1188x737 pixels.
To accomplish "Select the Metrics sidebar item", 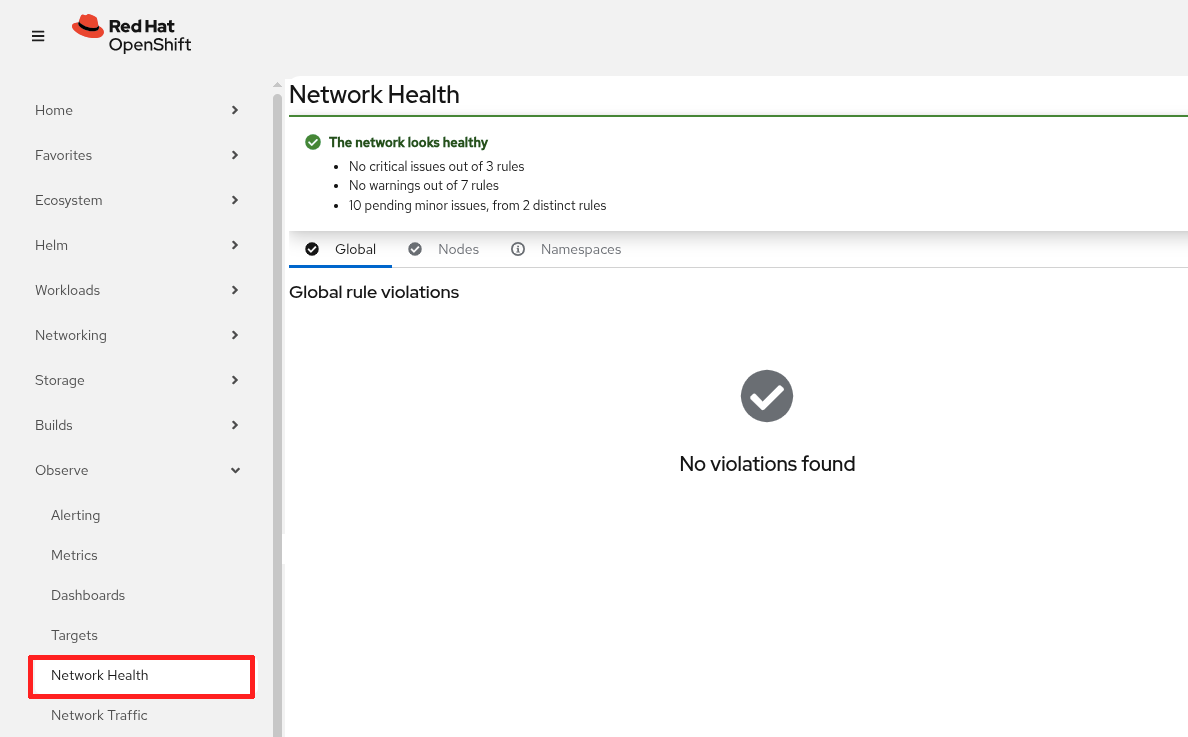I will coord(74,555).
